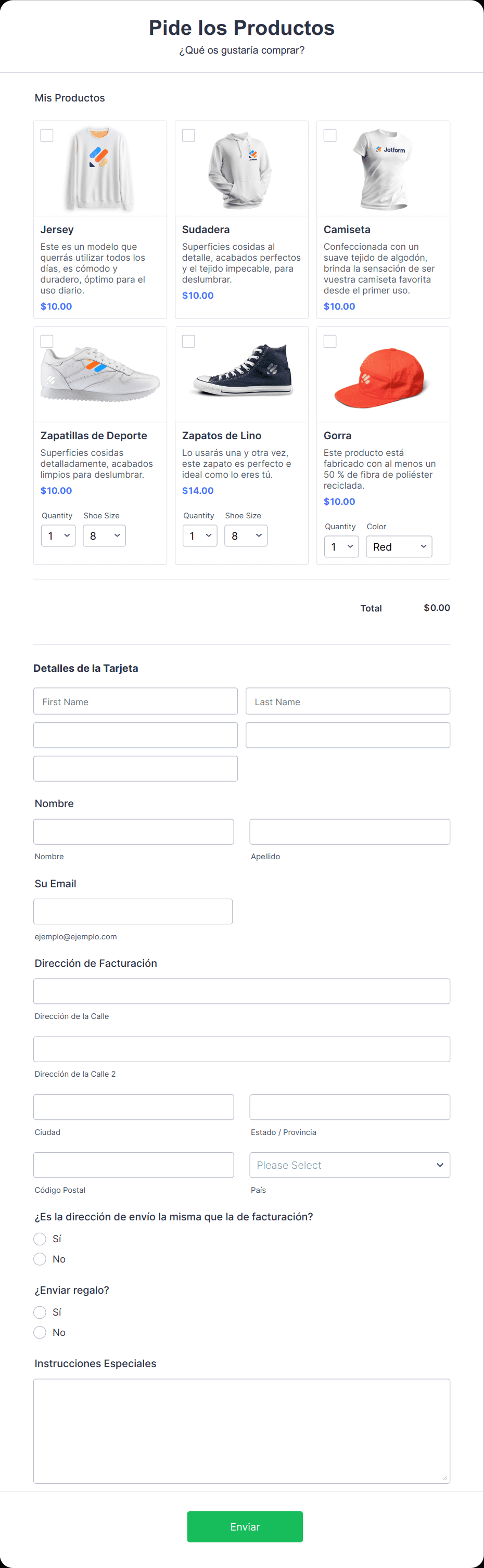Click the Su Email input field

click(133, 911)
